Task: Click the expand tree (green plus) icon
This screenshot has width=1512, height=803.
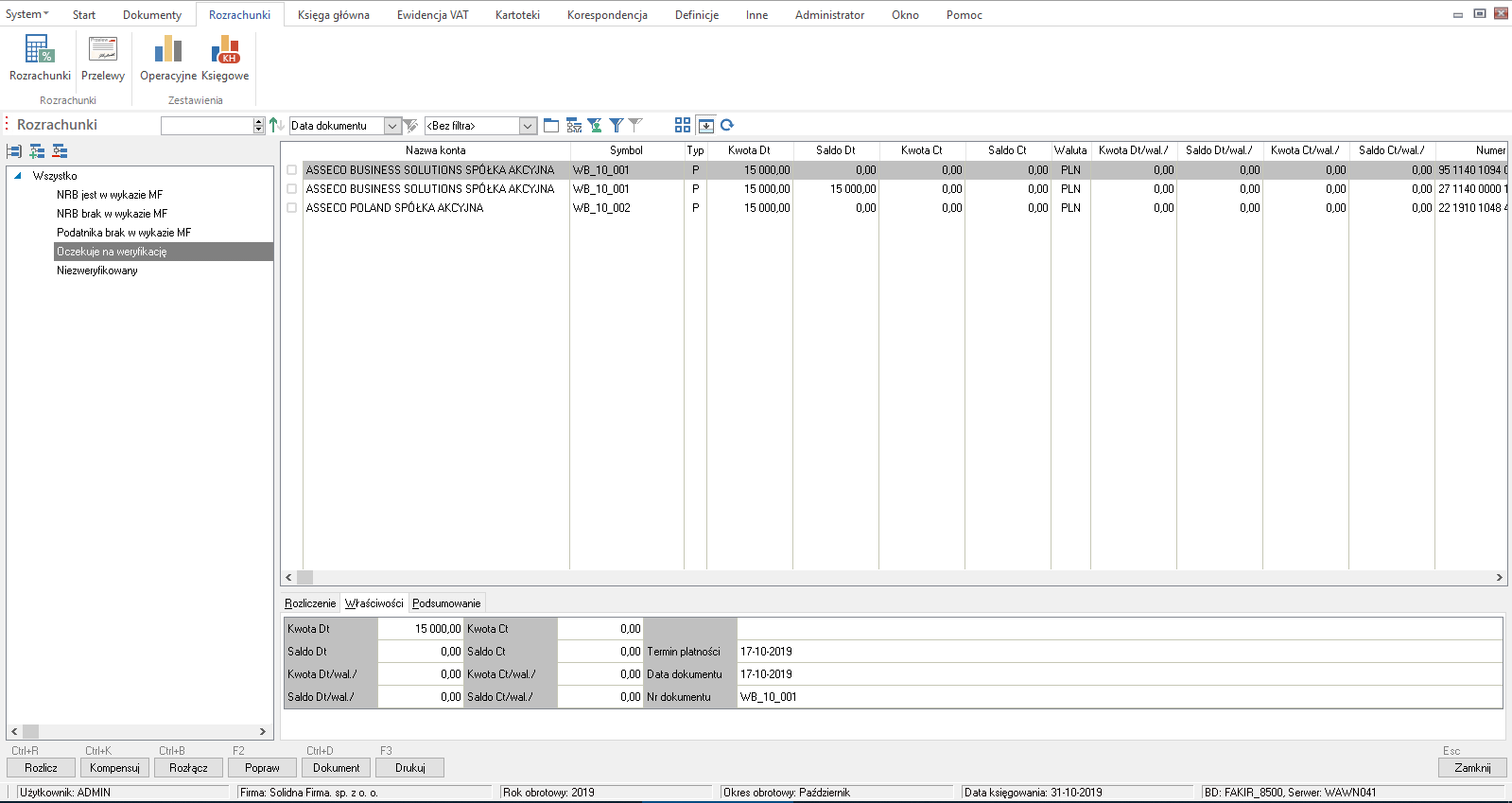Action: pos(37,151)
